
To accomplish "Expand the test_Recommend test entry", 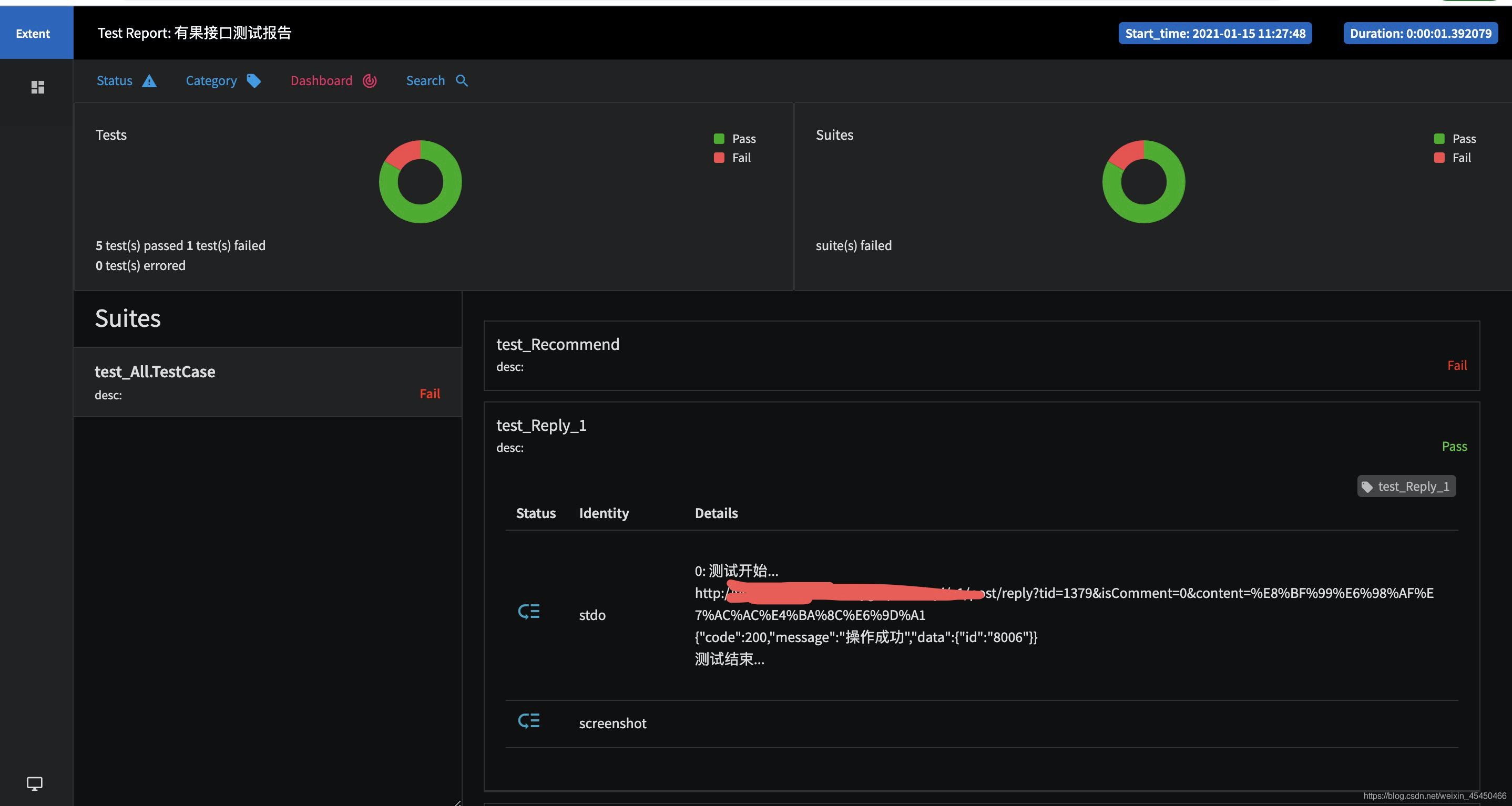I will pyautogui.click(x=982, y=356).
